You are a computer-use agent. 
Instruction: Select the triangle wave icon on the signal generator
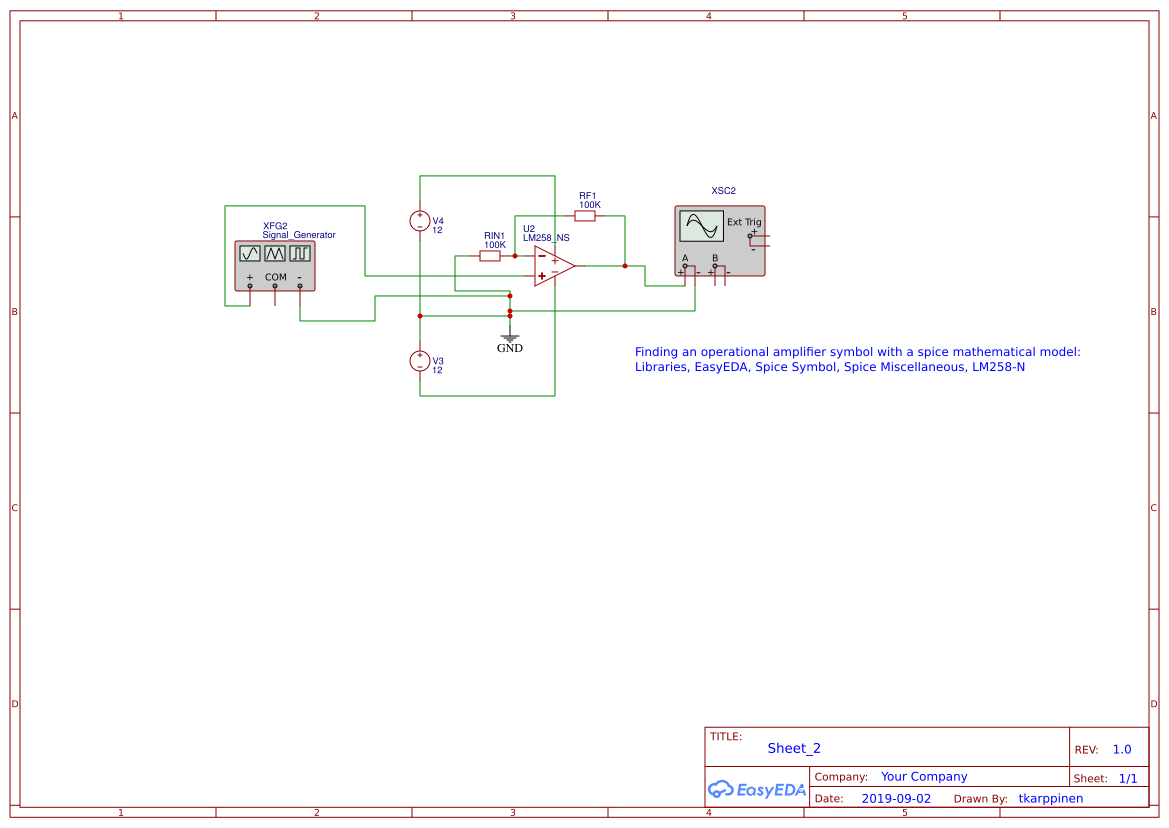point(275,252)
